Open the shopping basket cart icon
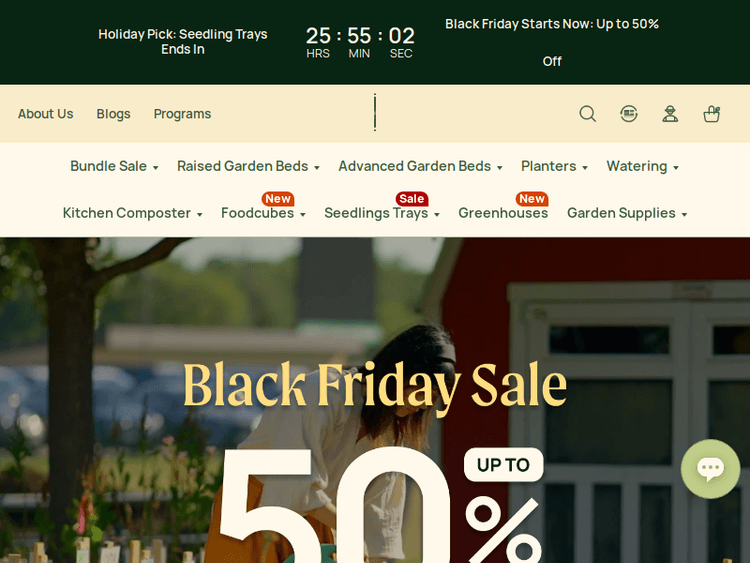The height and width of the screenshot is (563, 750). 712,114
